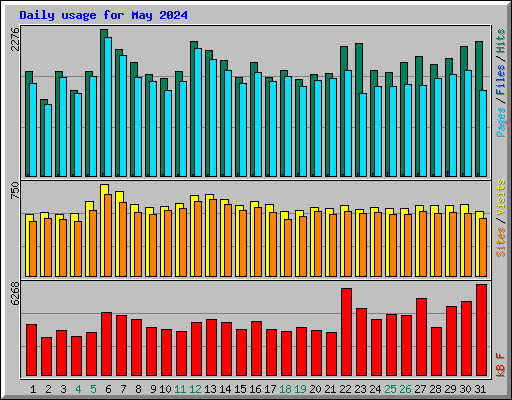Click the 2276 hits axis label
The width and height of the screenshot is (512, 400).
click(15, 39)
